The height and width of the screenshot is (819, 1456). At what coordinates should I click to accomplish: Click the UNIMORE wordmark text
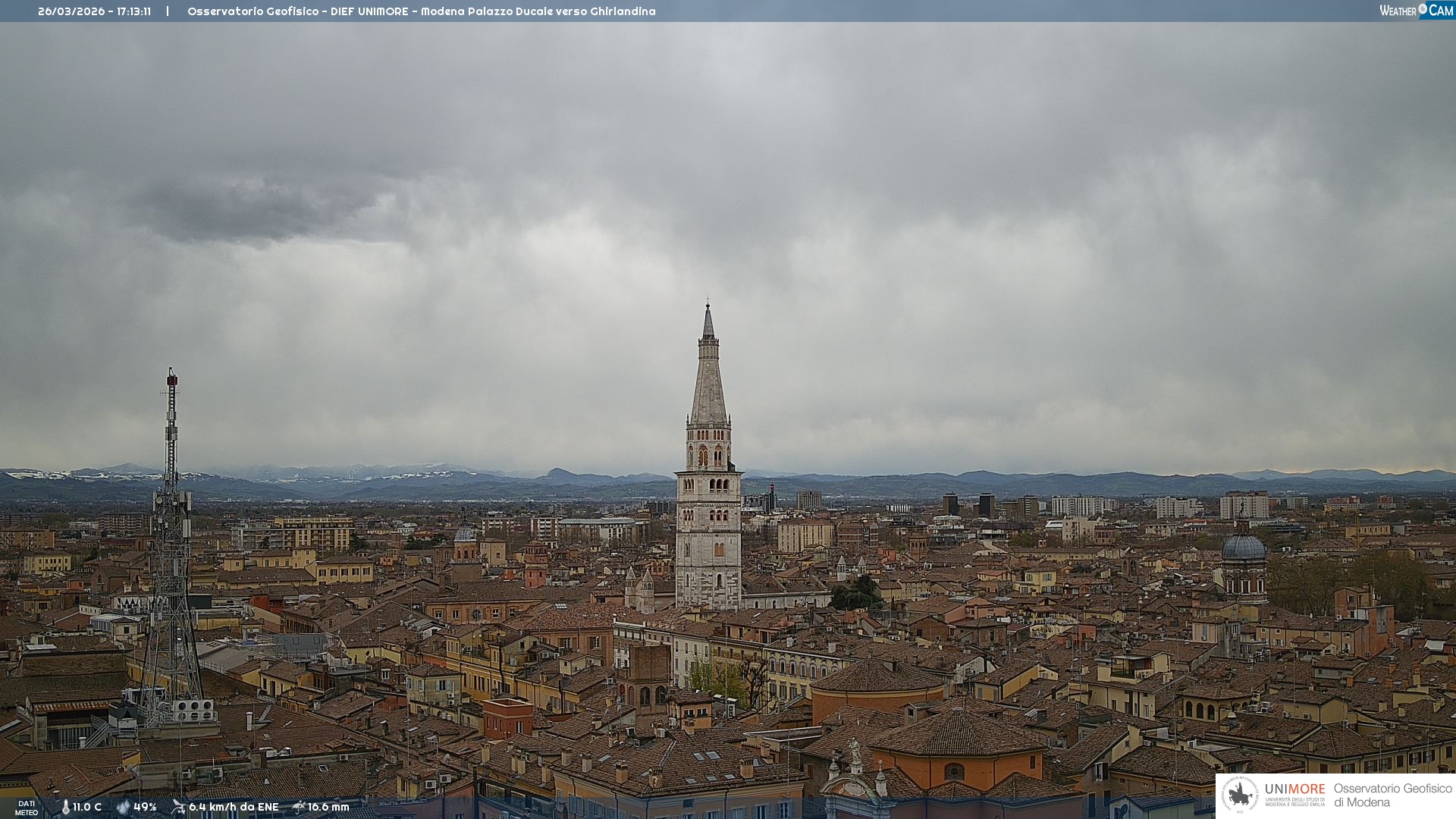pyautogui.click(x=1294, y=789)
